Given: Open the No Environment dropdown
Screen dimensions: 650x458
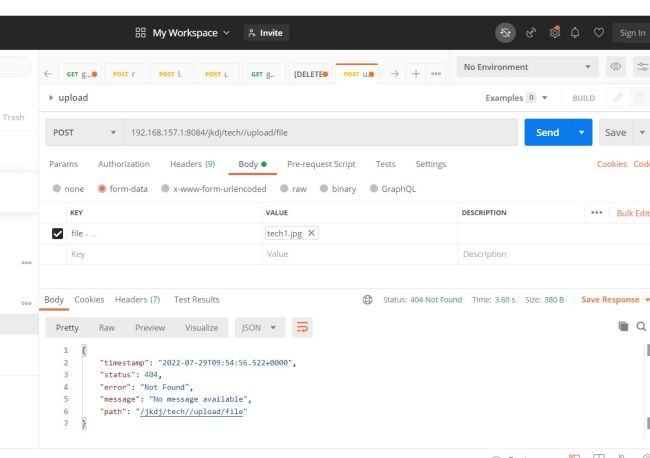Looking at the screenshot, I should tap(527, 67).
